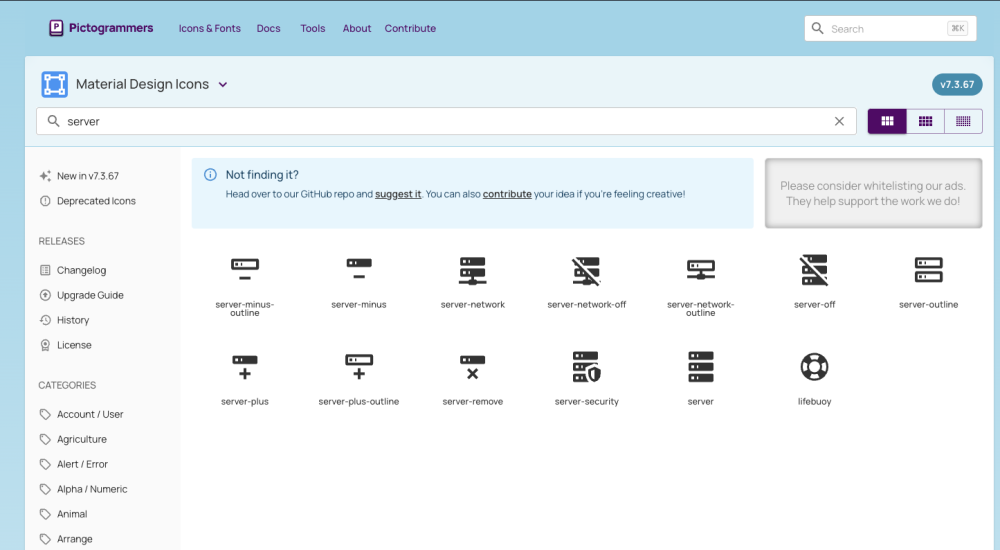Image resolution: width=1000 pixels, height=550 pixels.
Task: Focus the top site Search box
Action: point(890,29)
